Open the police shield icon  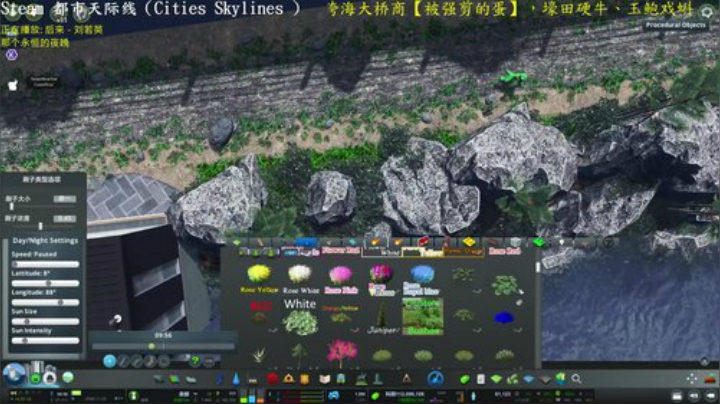304,379
